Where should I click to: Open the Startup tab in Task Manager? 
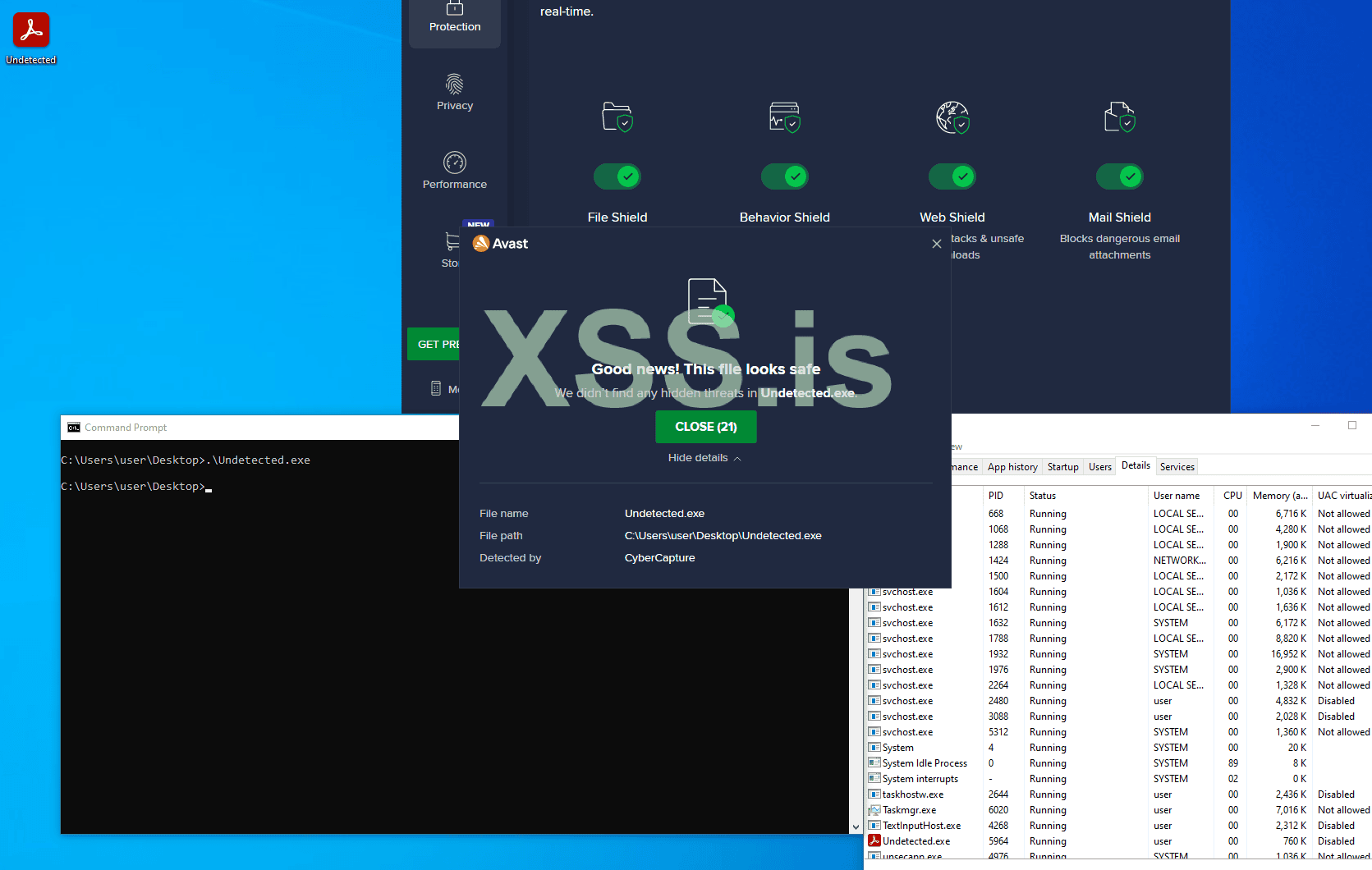(1063, 467)
